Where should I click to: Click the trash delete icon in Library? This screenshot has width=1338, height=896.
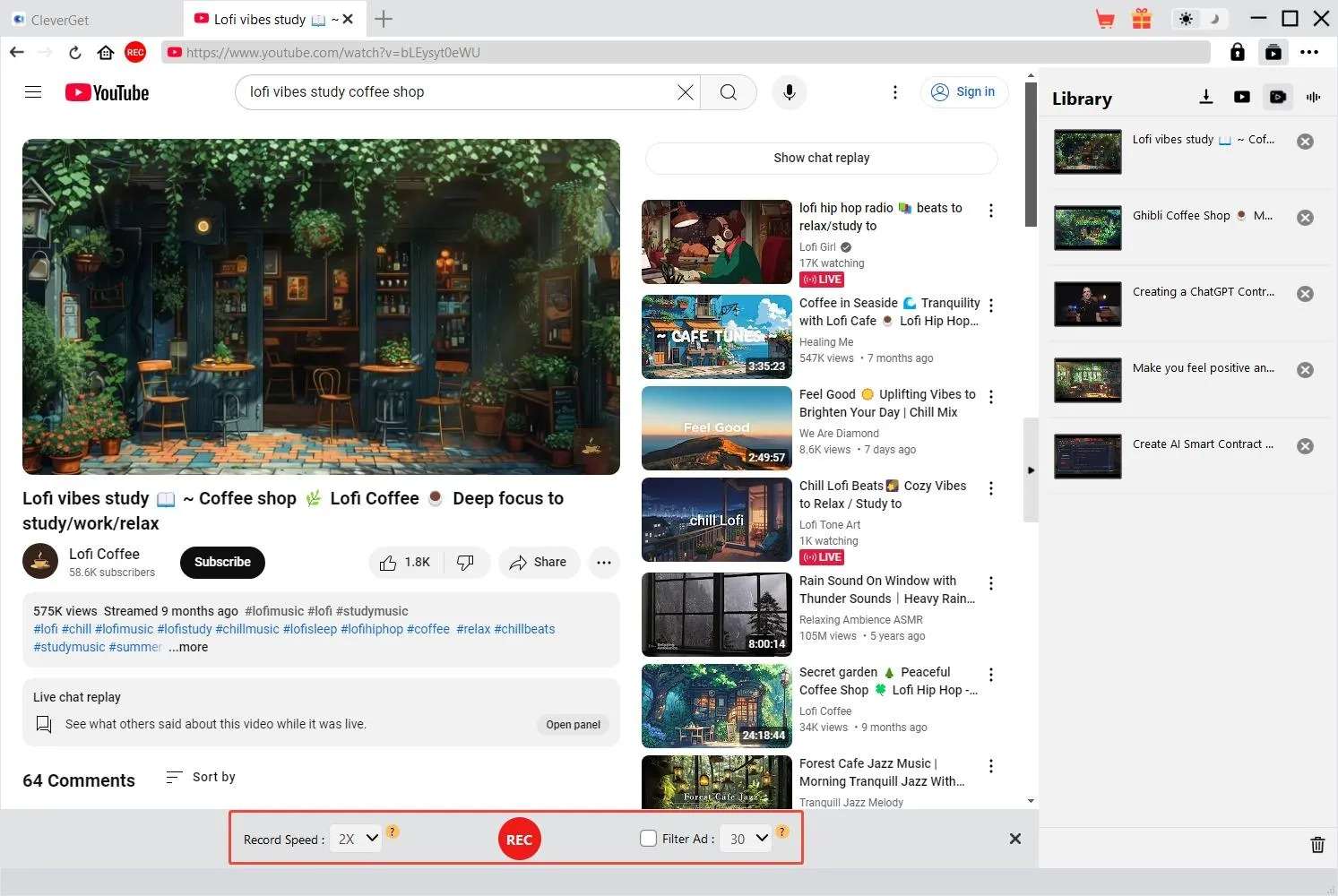[x=1316, y=844]
